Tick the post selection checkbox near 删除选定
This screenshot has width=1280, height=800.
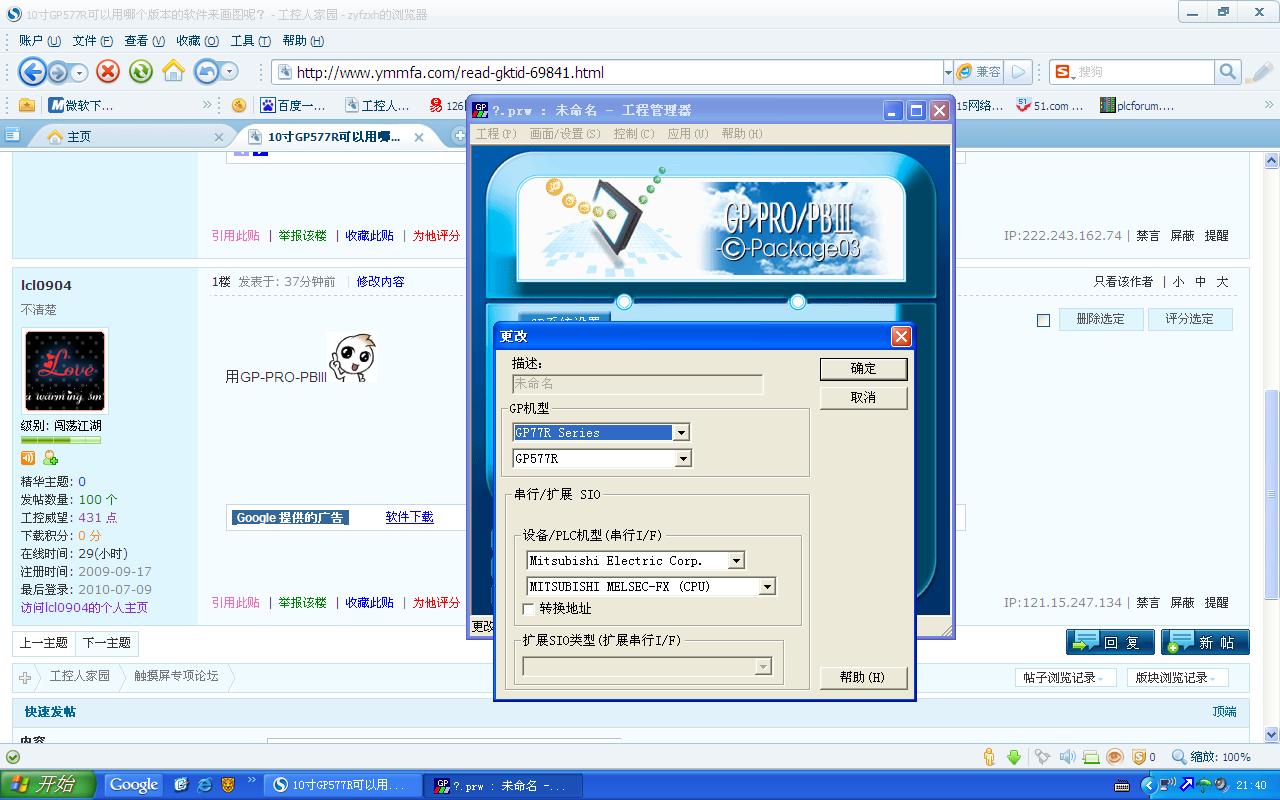1043,320
